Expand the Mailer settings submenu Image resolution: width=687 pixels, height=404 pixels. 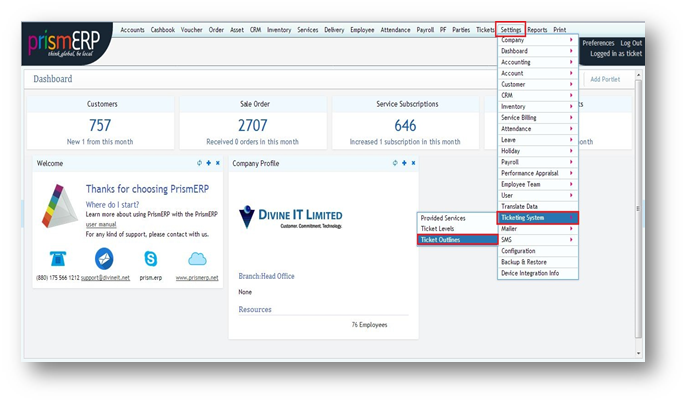pyautogui.click(x=538, y=229)
